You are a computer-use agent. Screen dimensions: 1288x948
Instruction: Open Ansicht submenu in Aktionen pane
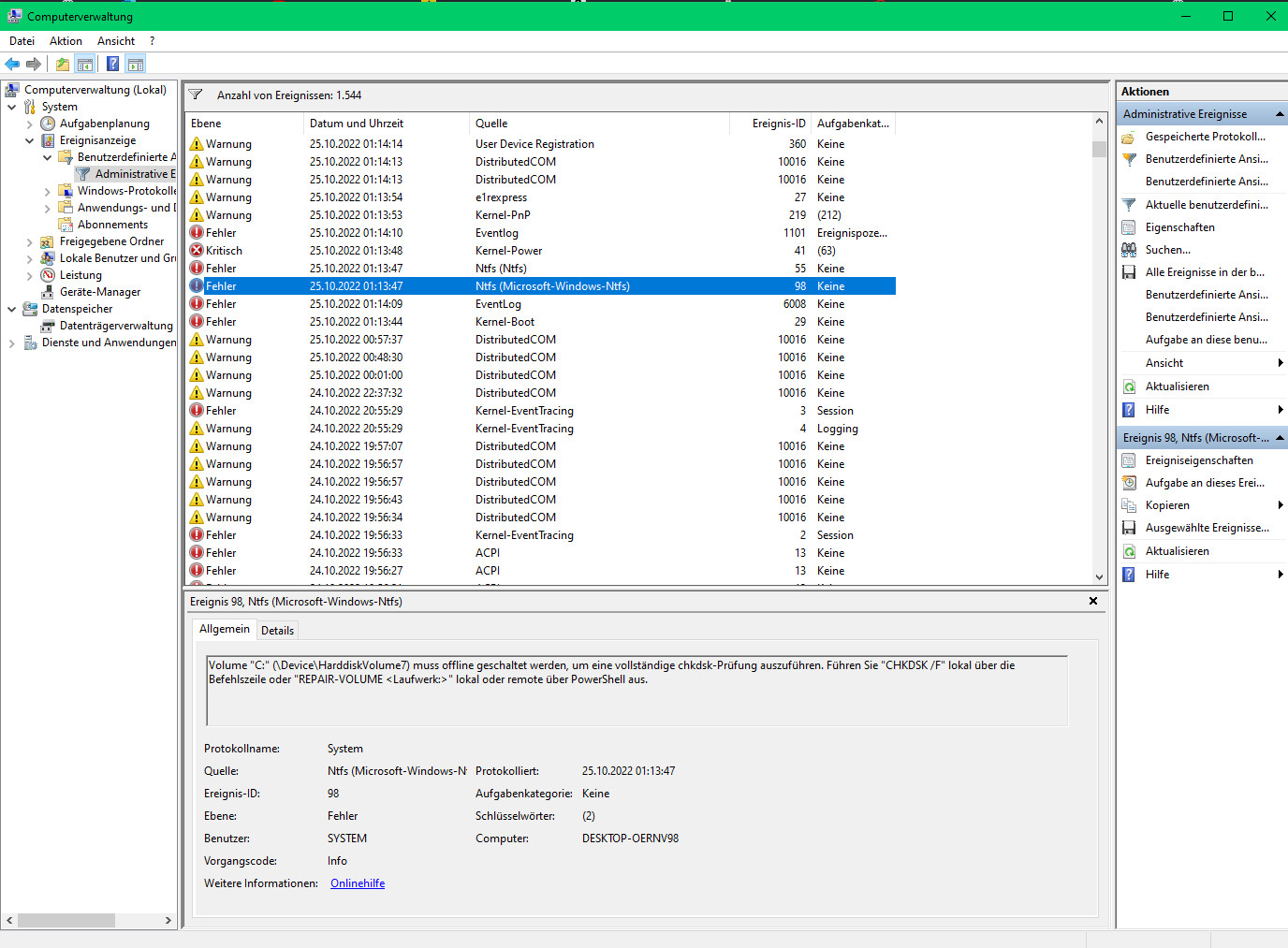tap(1202, 363)
